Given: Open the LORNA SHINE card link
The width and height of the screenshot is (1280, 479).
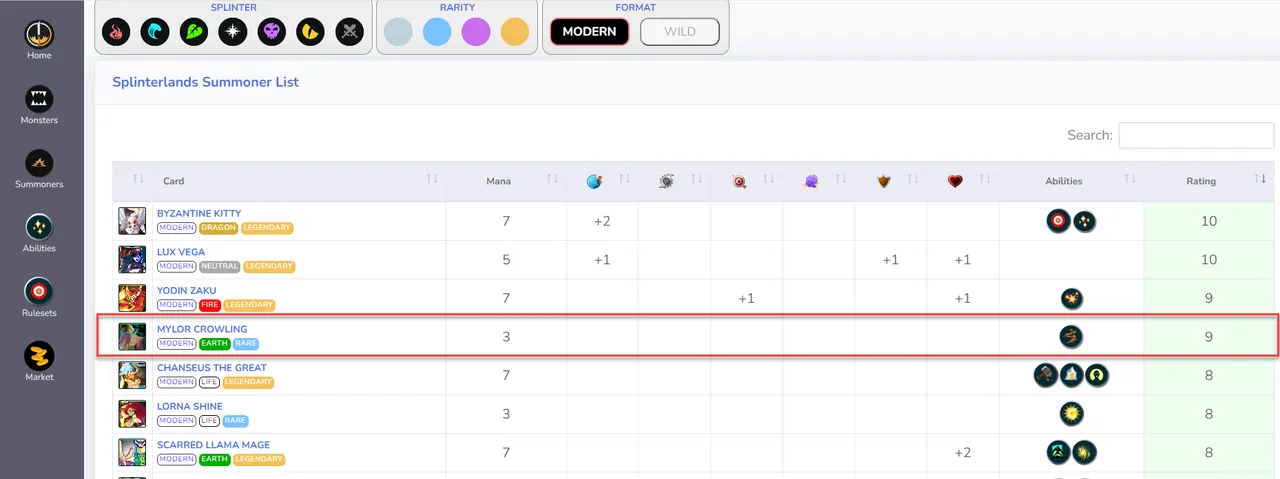Looking at the screenshot, I should pyautogui.click(x=189, y=406).
